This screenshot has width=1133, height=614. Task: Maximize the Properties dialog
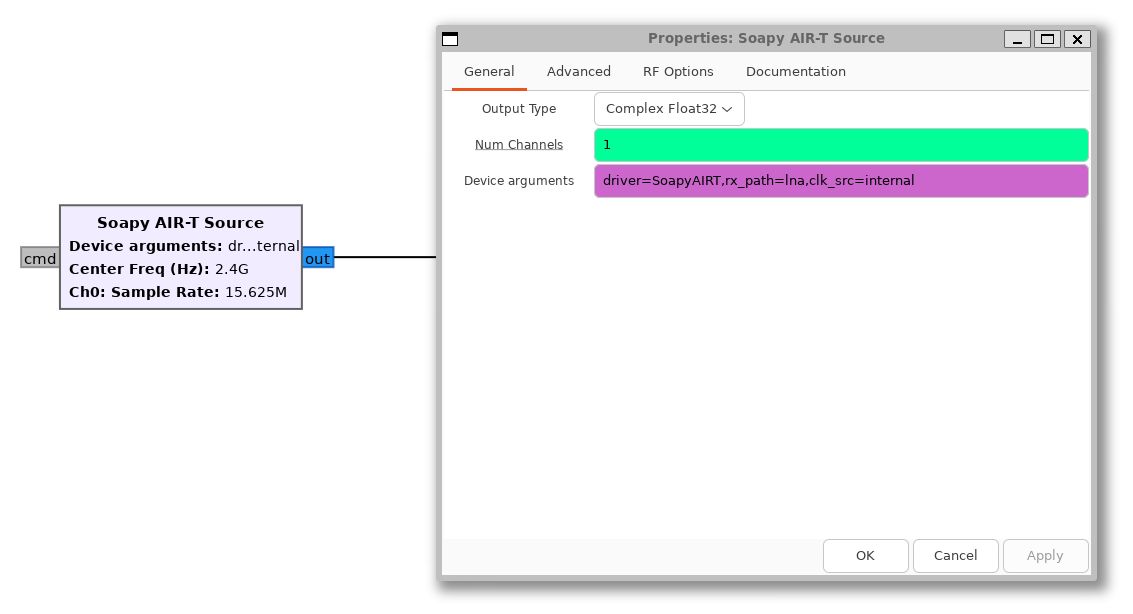pyautogui.click(x=1047, y=39)
